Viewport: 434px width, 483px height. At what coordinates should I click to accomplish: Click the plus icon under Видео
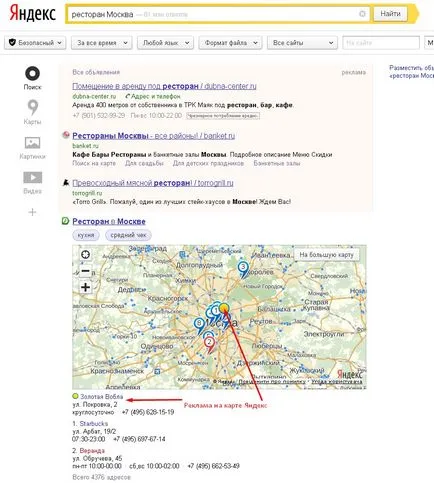click(32, 212)
